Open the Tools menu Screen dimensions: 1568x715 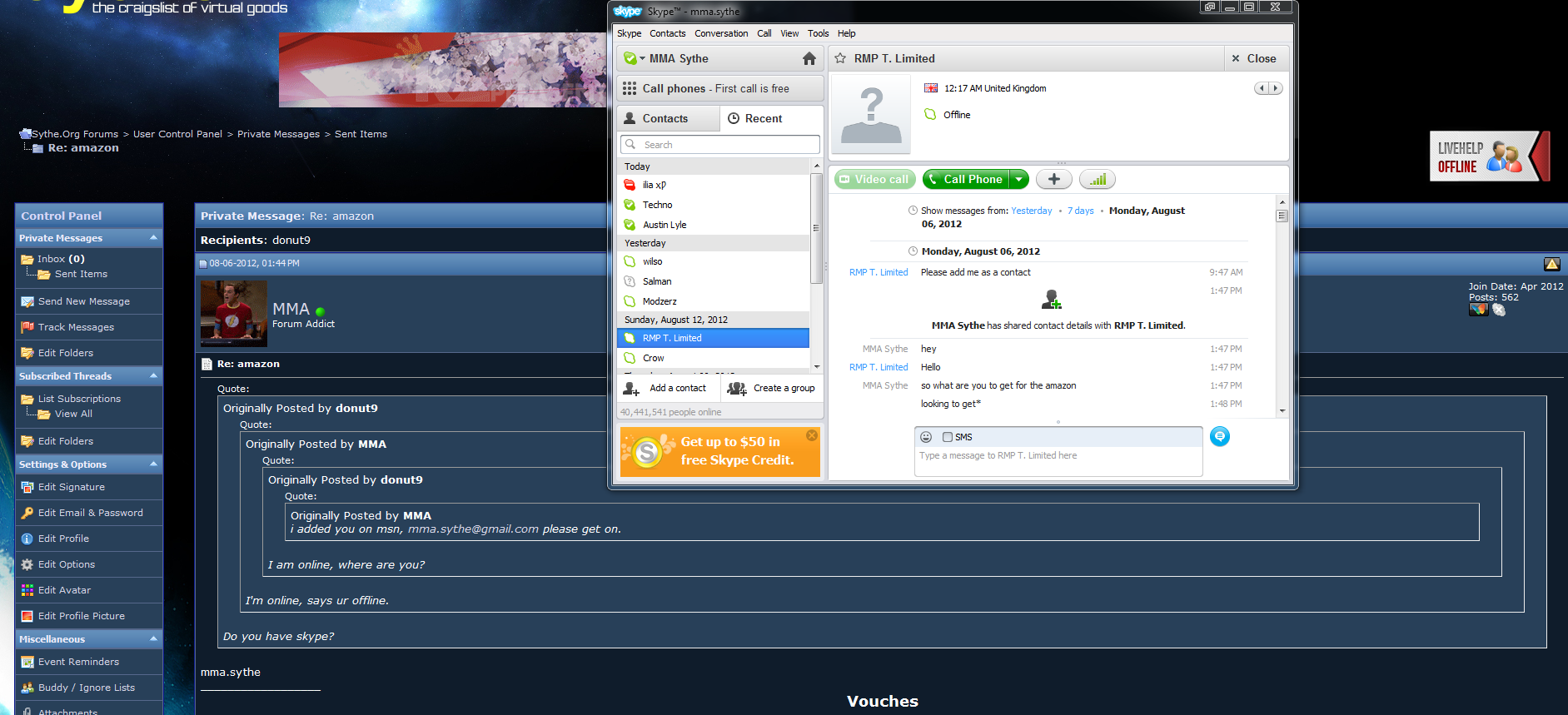click(818, 33)
